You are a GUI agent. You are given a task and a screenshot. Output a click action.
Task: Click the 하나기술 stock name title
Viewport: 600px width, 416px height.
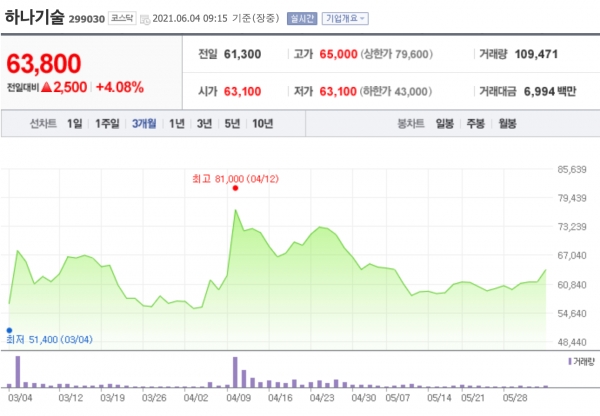[34, 18]
